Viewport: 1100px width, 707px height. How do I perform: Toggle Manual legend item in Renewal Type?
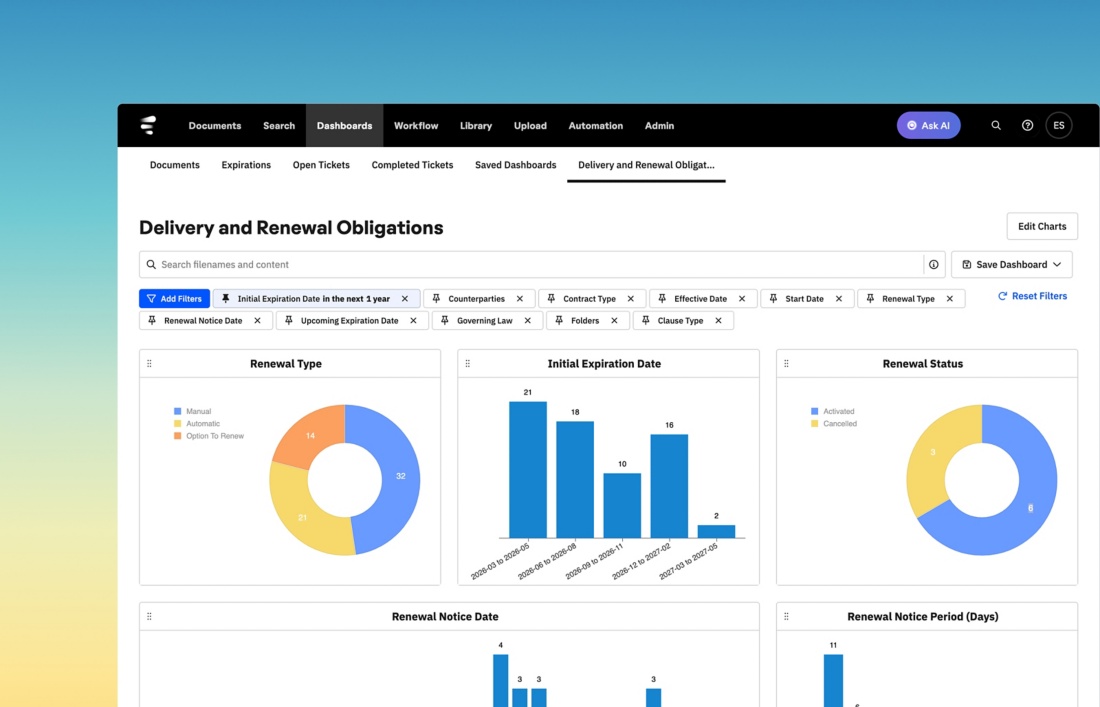pos(198,411)
